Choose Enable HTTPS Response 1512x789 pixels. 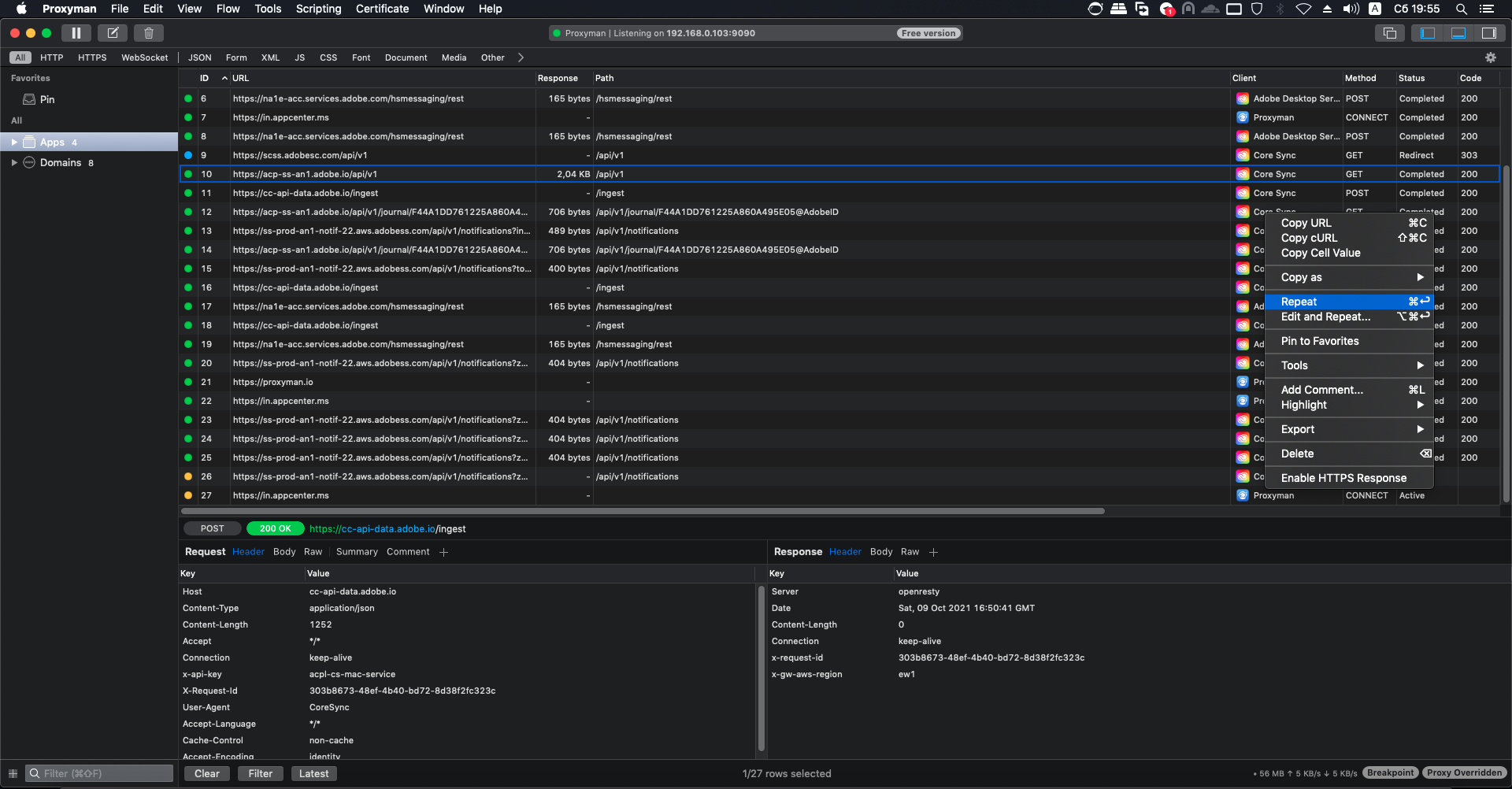(x=1349, y=478)
